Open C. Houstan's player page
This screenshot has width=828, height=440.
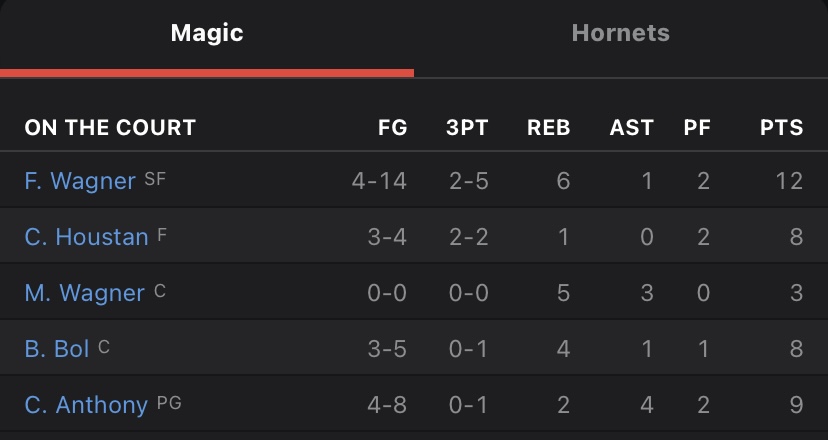click(x=87, y=237)
